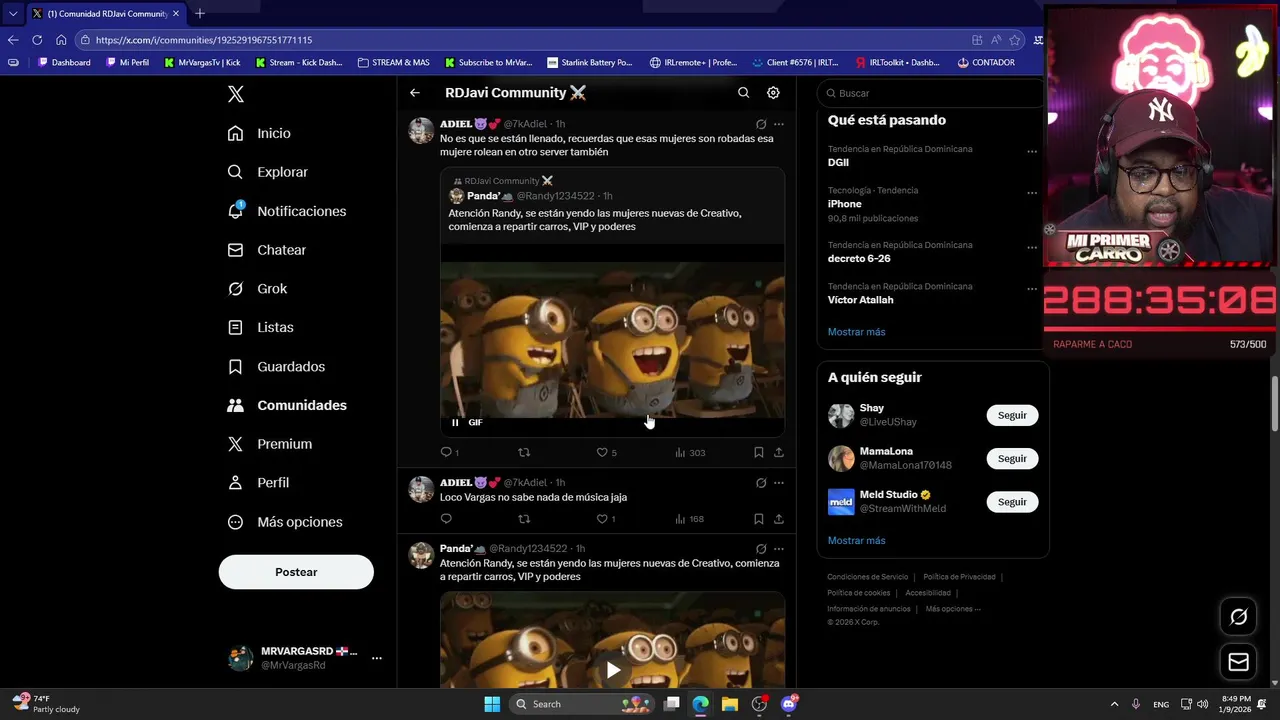This screenshot has height=720, width=1280.
Task: Open Windows Start menu
Action: 492,704
